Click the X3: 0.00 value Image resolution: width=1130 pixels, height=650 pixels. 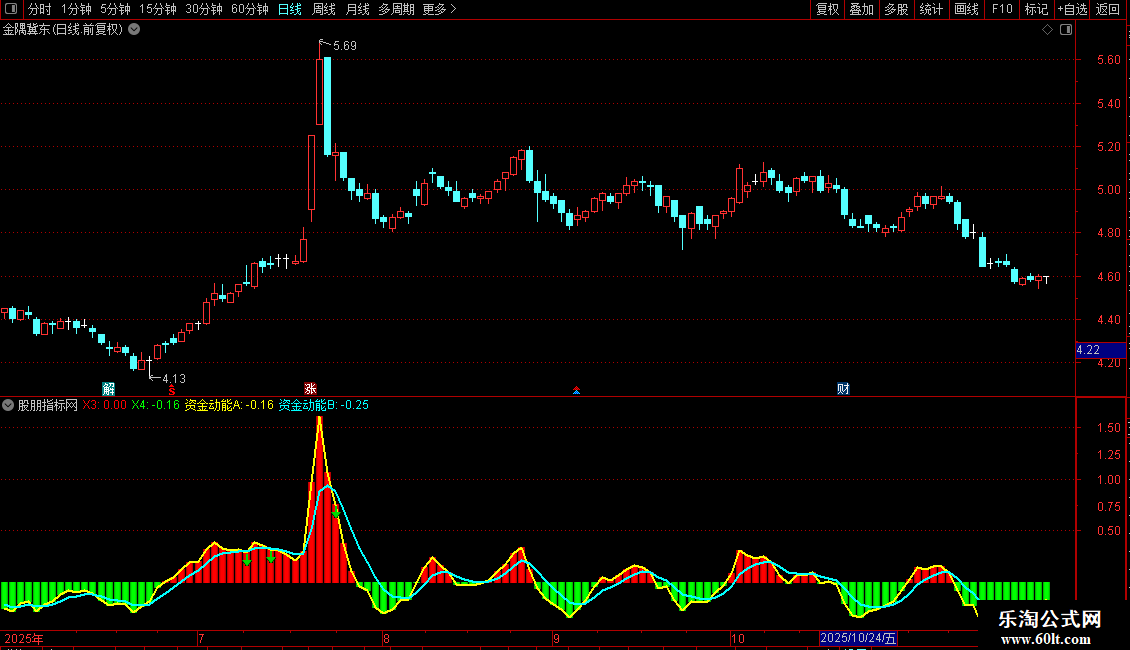point(104,405)
